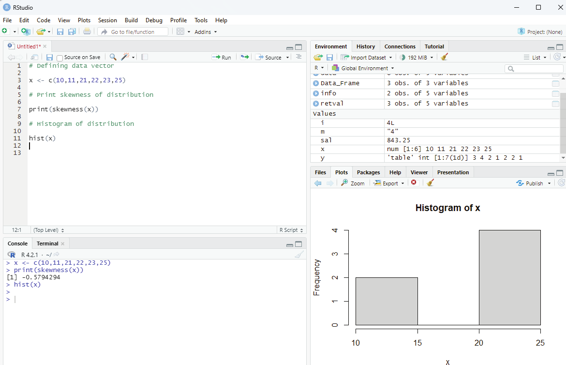566x365 pixels.
Task: Remove current plot with the red X icon
Action: coord(414,183)
